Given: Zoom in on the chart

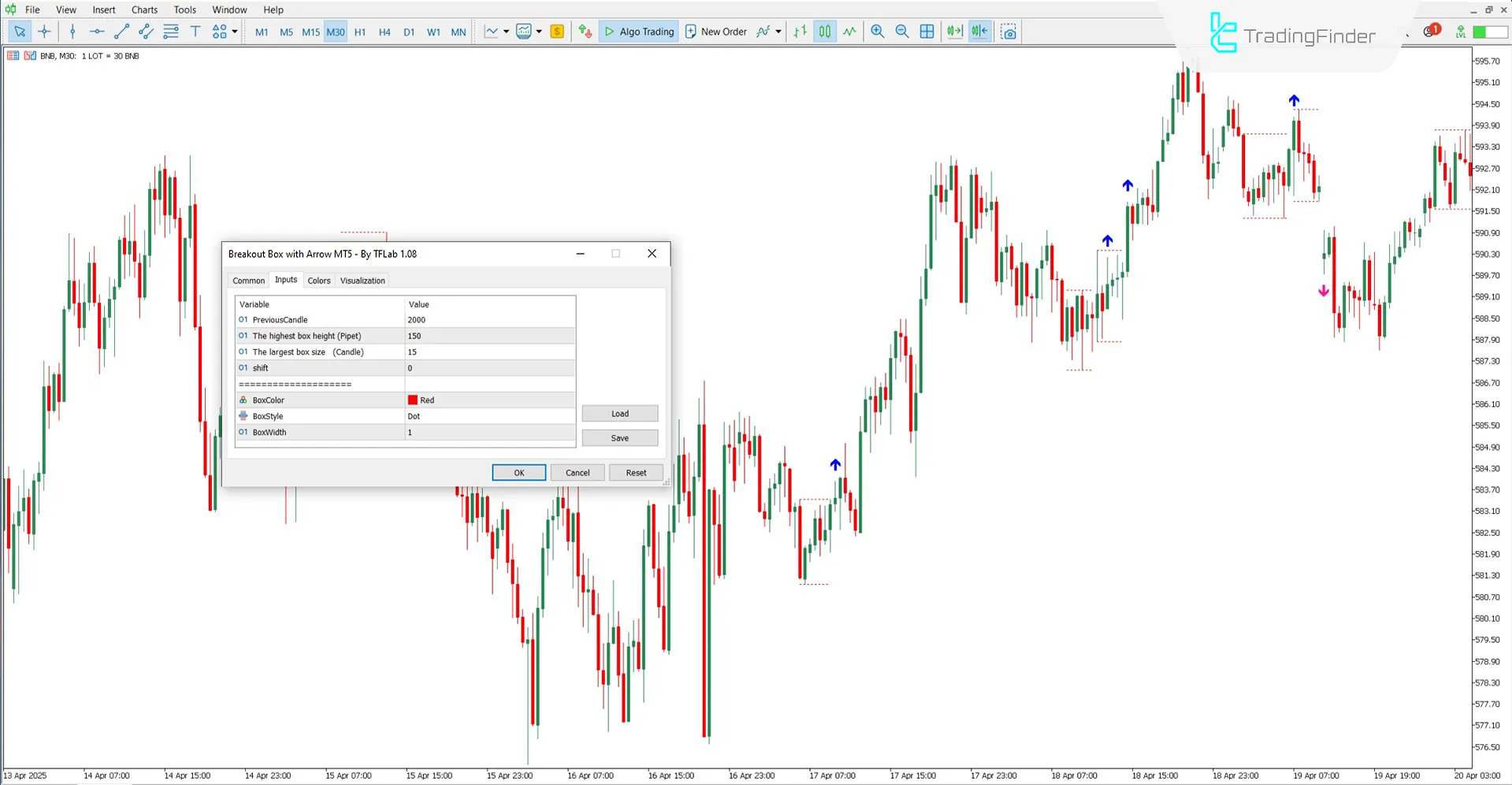Looking at the screenshot, I should click(x=877, y=32).
